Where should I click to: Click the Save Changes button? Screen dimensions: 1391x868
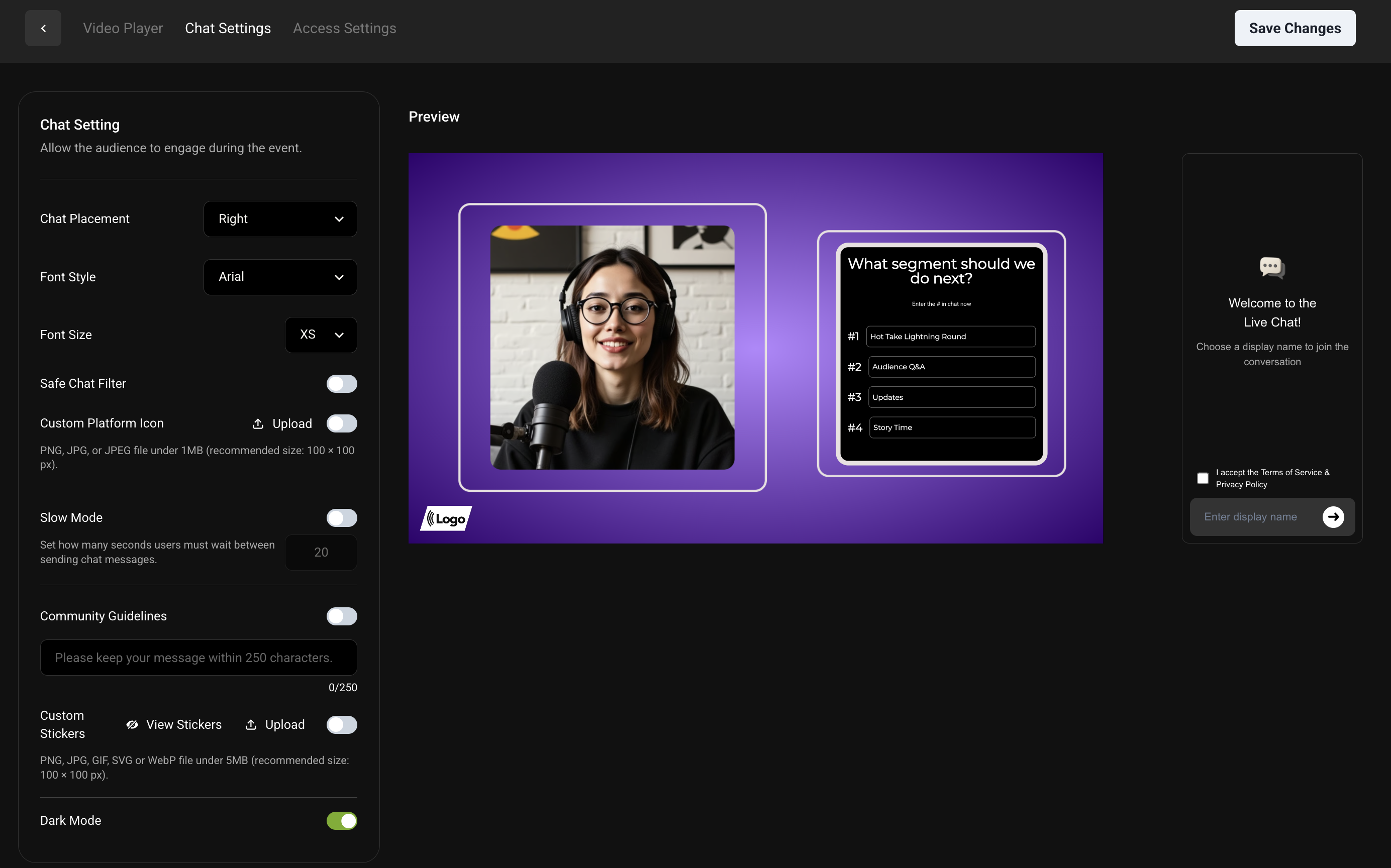point(1295,28)
